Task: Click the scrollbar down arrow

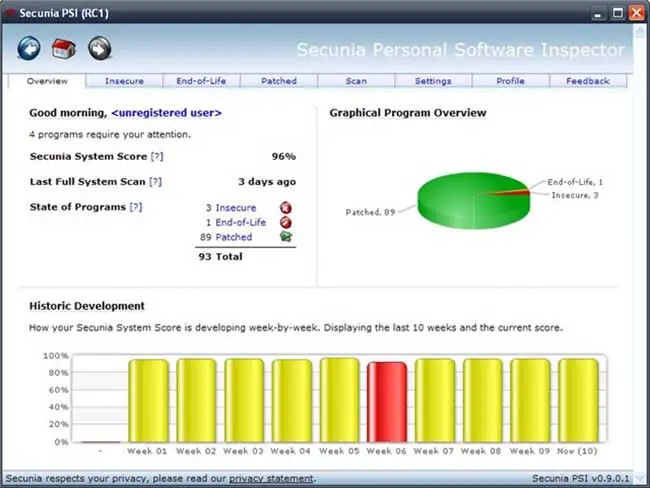Action: [641, 478]
